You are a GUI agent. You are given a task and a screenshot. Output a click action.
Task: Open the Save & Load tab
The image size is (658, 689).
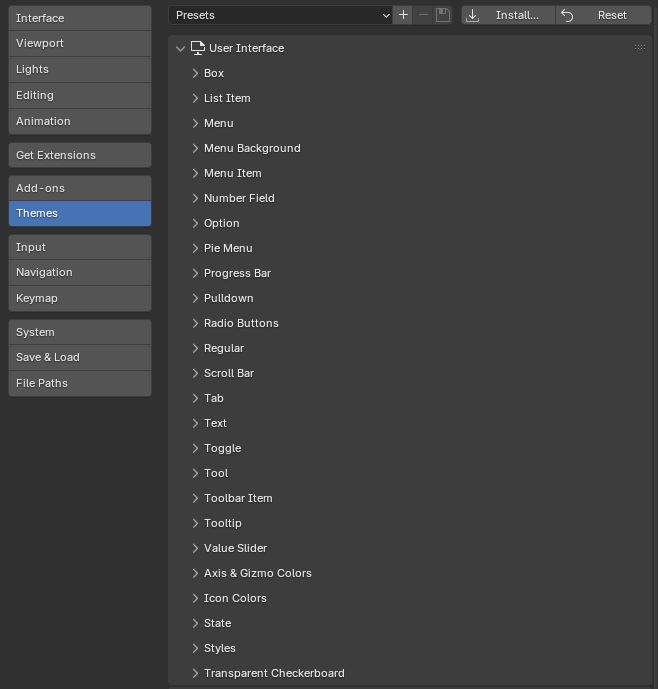tap(80, 357)
